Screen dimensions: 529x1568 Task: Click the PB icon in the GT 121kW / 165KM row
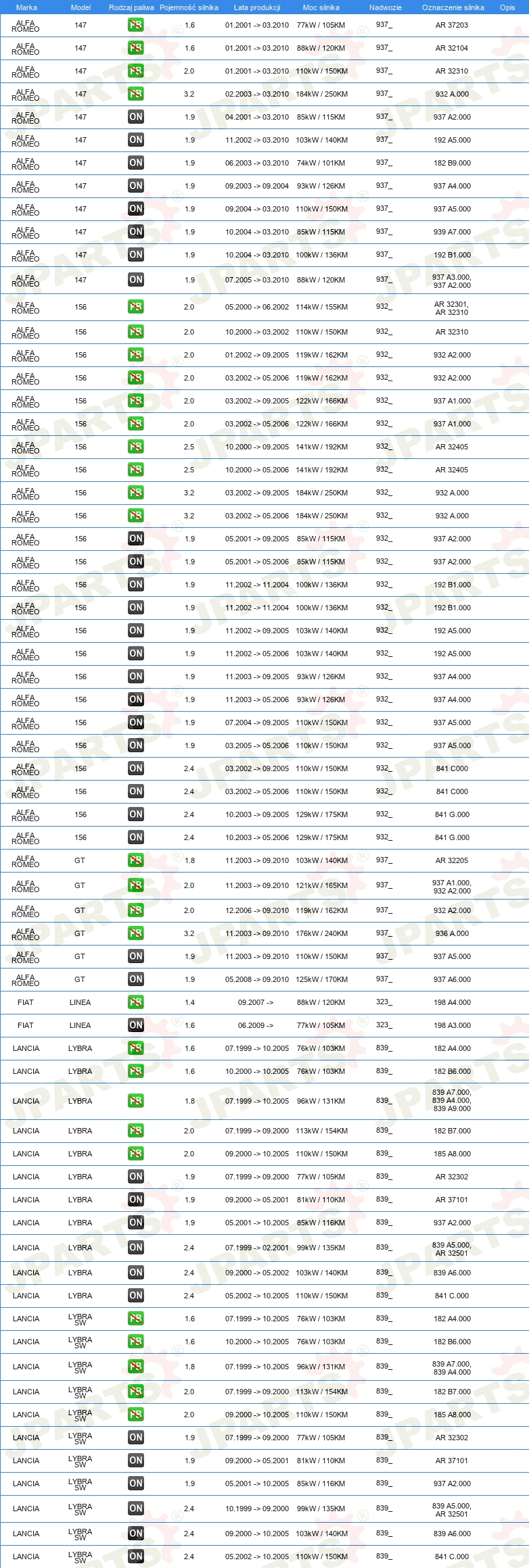pyautogui.click(x=135, y=885)
